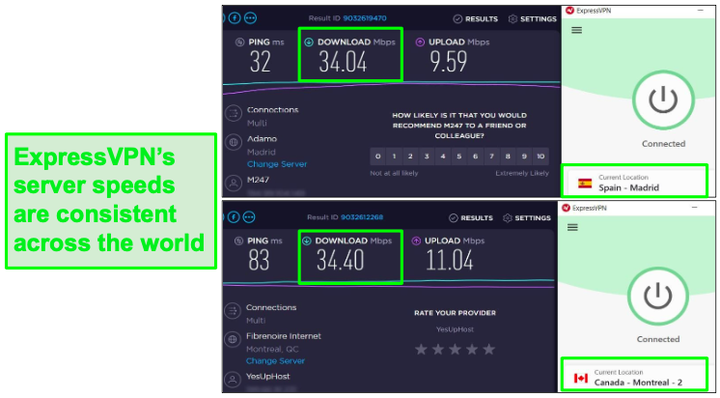
Task: Open the Spain - Madrid location selector
Action: click(635, 182)
